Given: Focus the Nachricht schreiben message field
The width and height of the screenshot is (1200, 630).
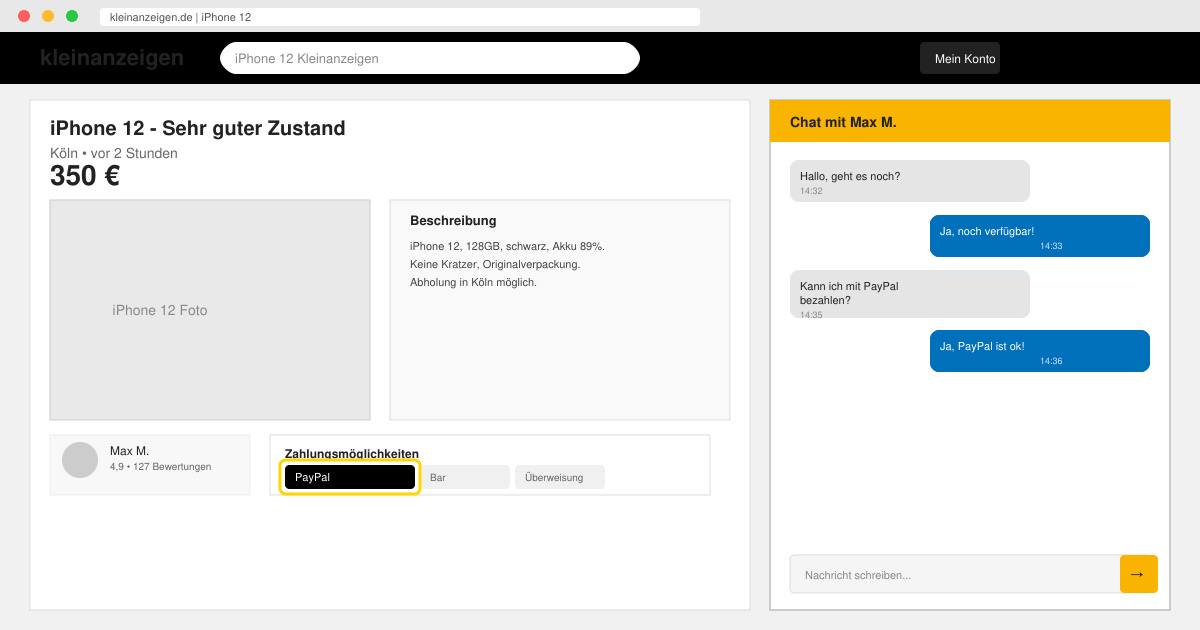Looking at the screenshot, I should click(x=955, y=574).
